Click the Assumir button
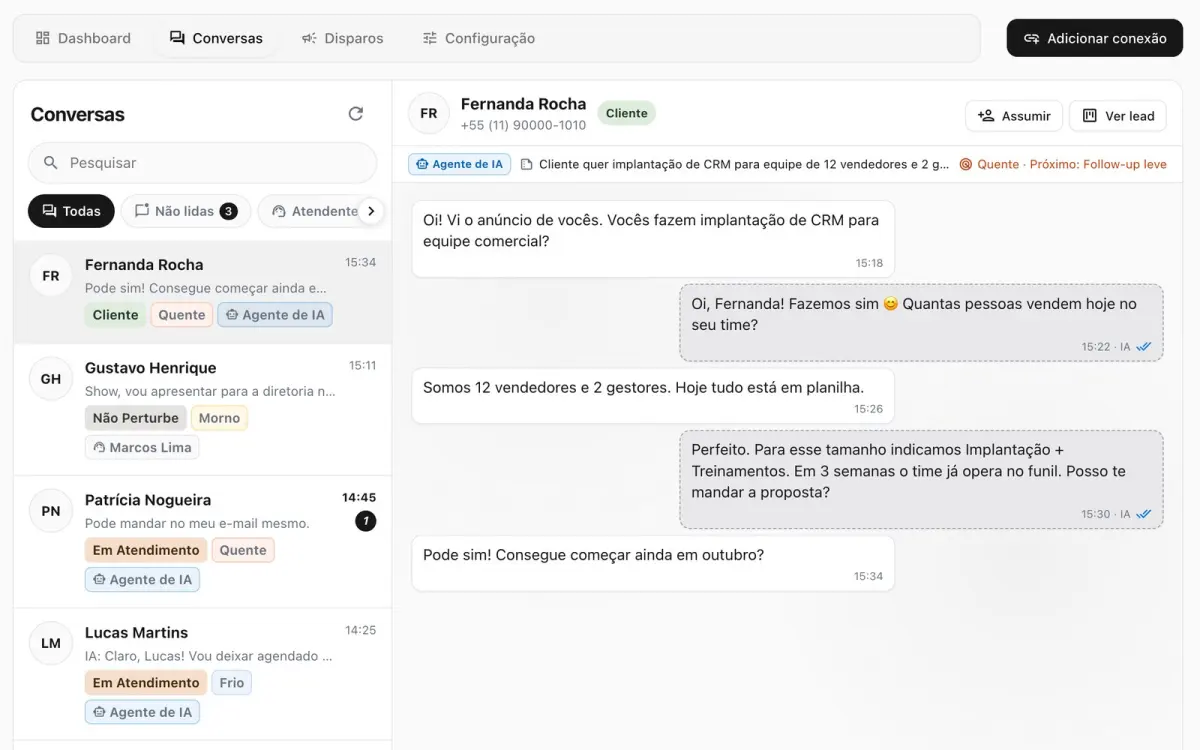 (1014, 116)
